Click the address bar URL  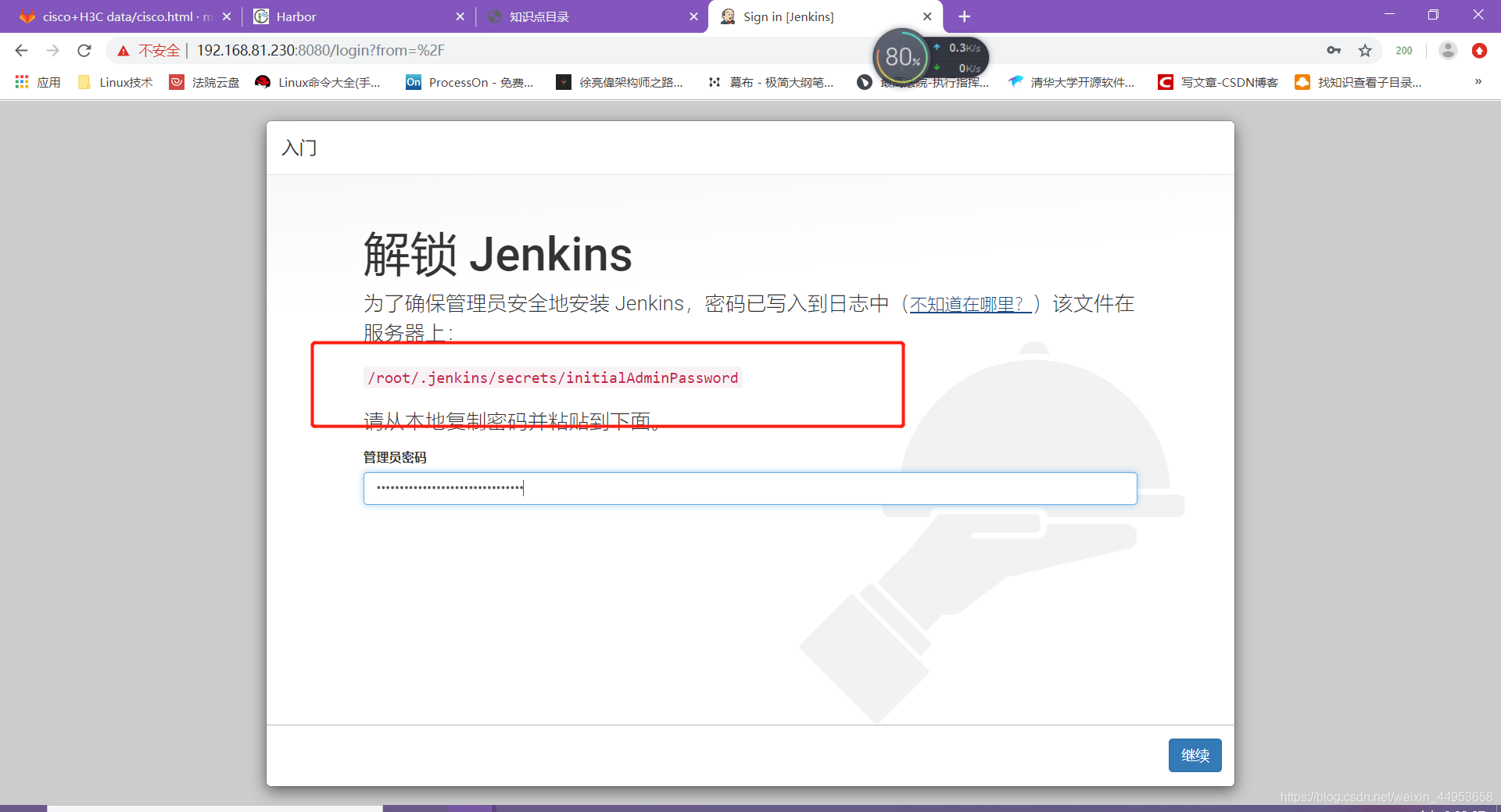pyautogui.click(x=321, y=51)
